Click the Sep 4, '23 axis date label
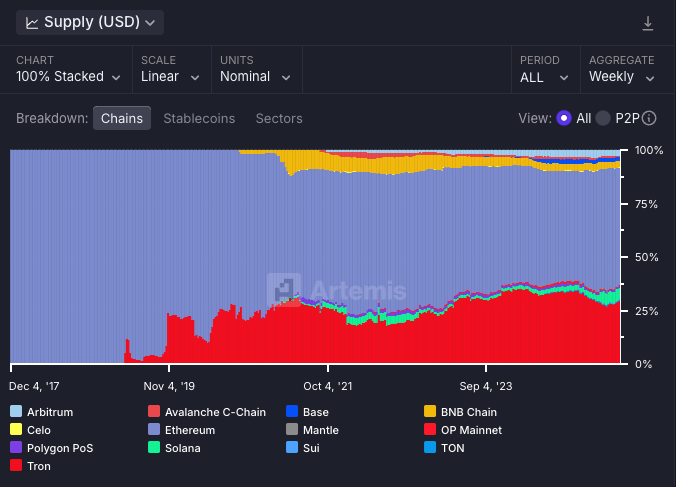This screenshot has height=487, width=676. click(486, 386)
